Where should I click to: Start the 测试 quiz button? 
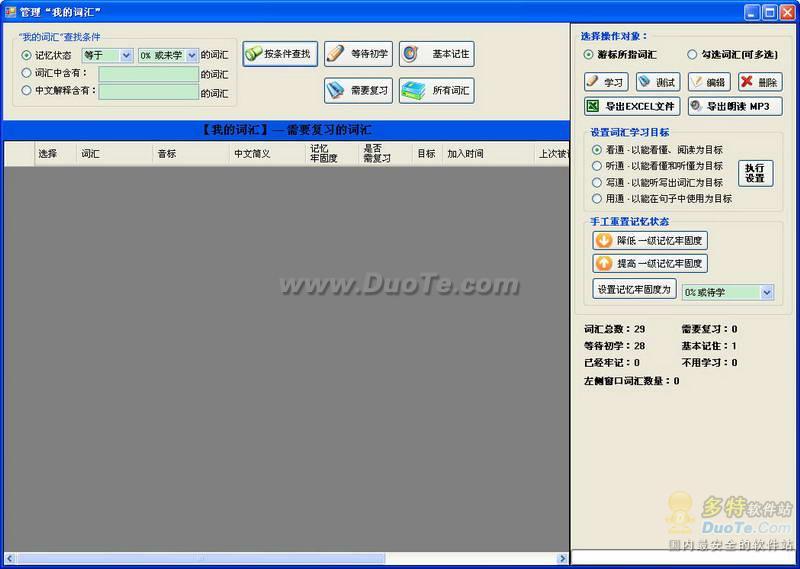pos(657,82)
